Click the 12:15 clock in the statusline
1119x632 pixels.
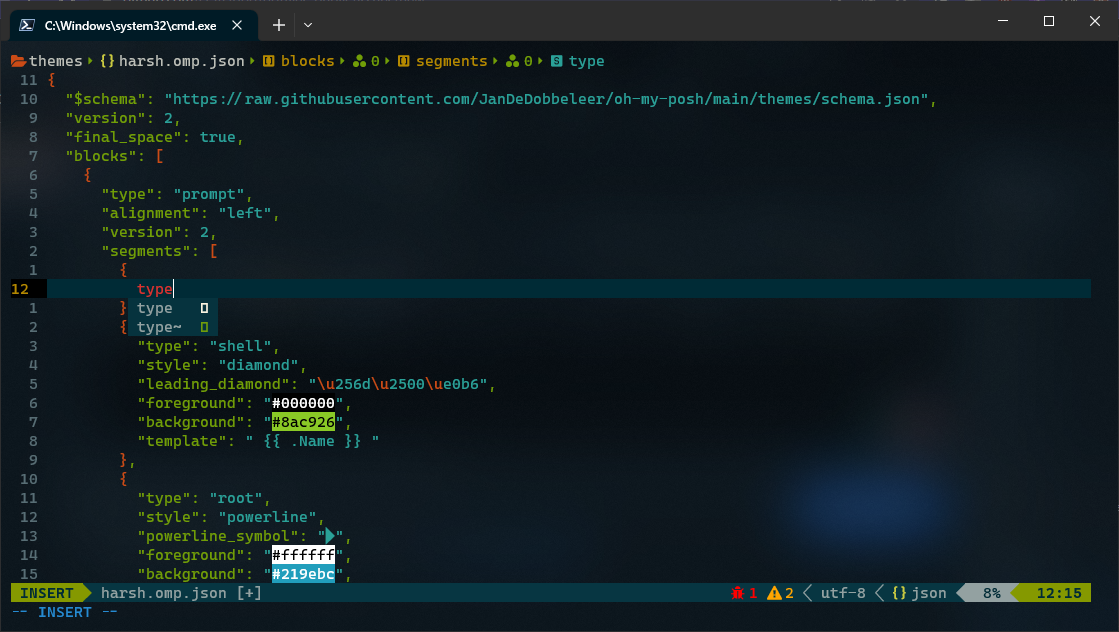click(1062, 592)
